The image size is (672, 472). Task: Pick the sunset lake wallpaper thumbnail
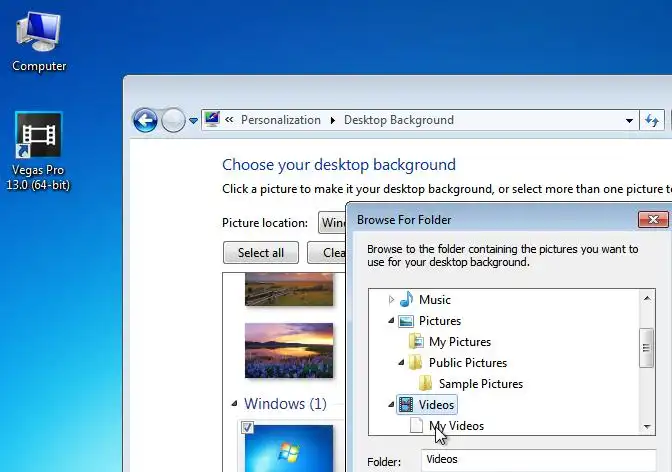pos(289,351)
